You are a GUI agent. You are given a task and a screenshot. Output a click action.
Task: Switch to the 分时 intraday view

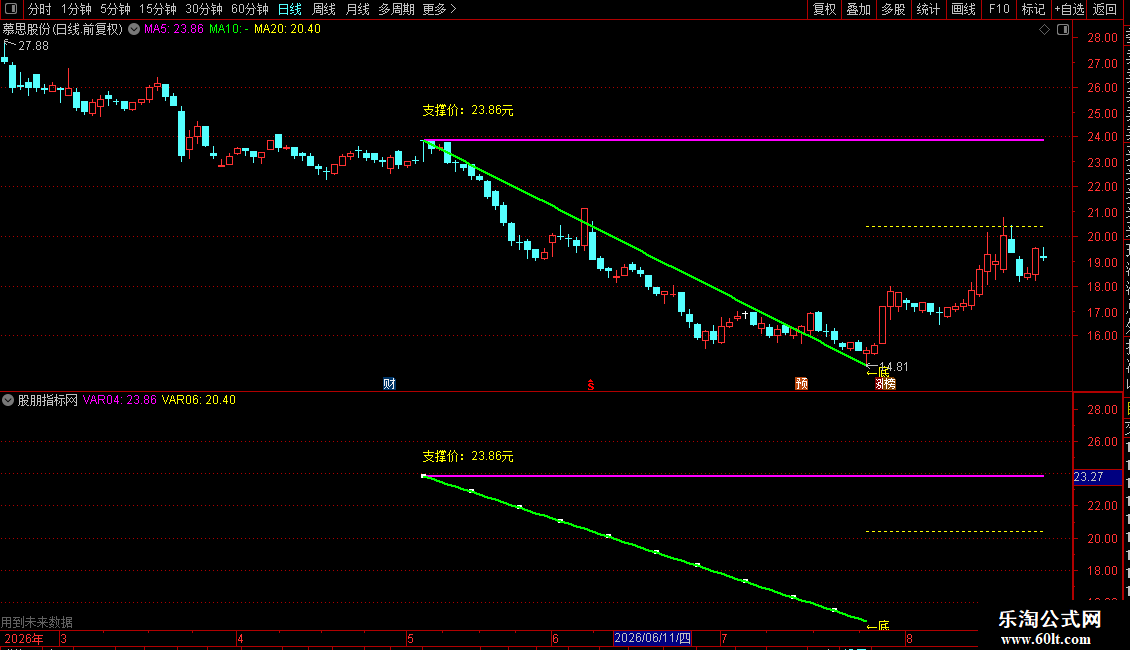[40, 9]
